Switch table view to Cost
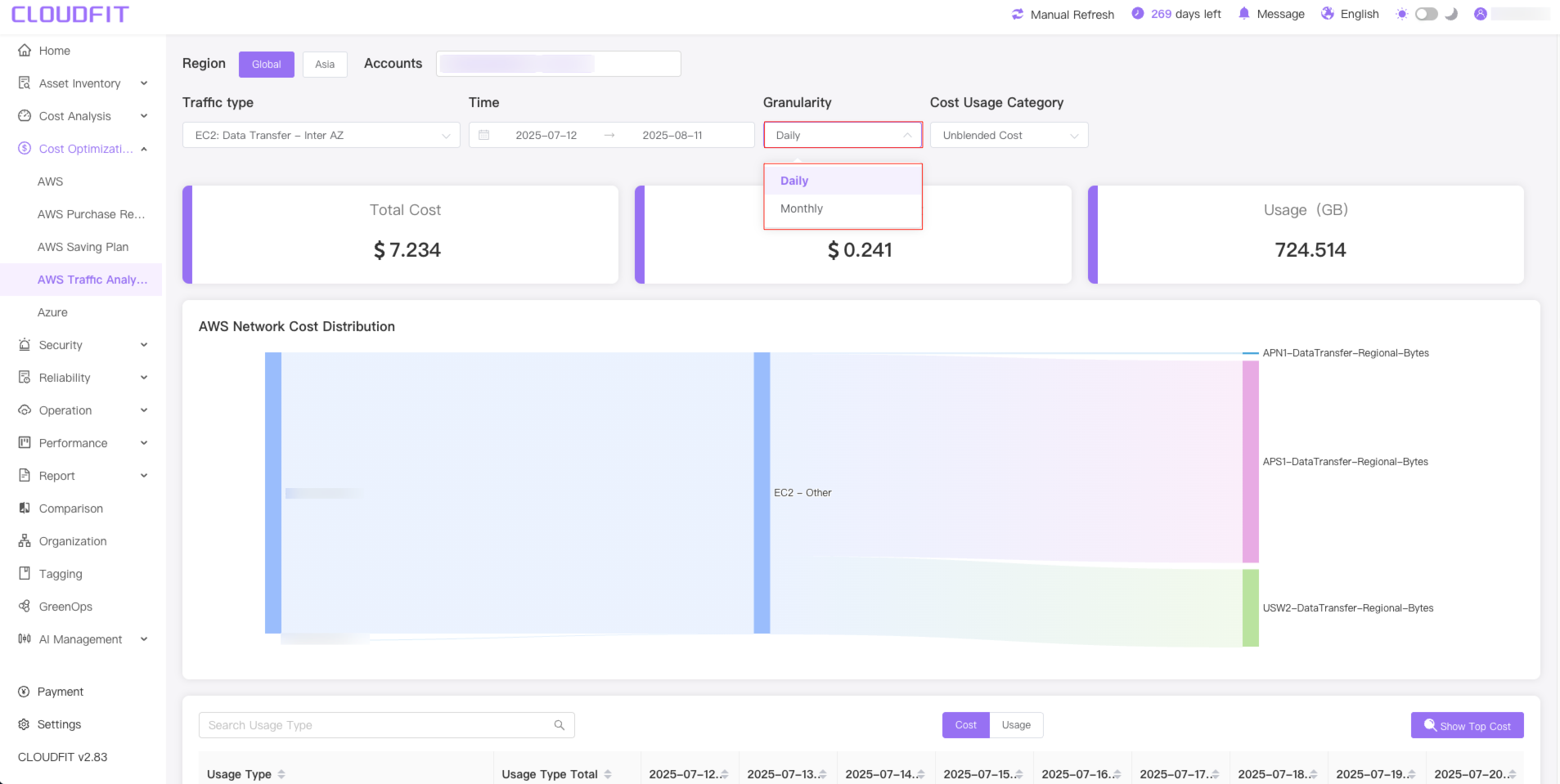Viewport: 1560px width, 784px height. pos(966,725)
